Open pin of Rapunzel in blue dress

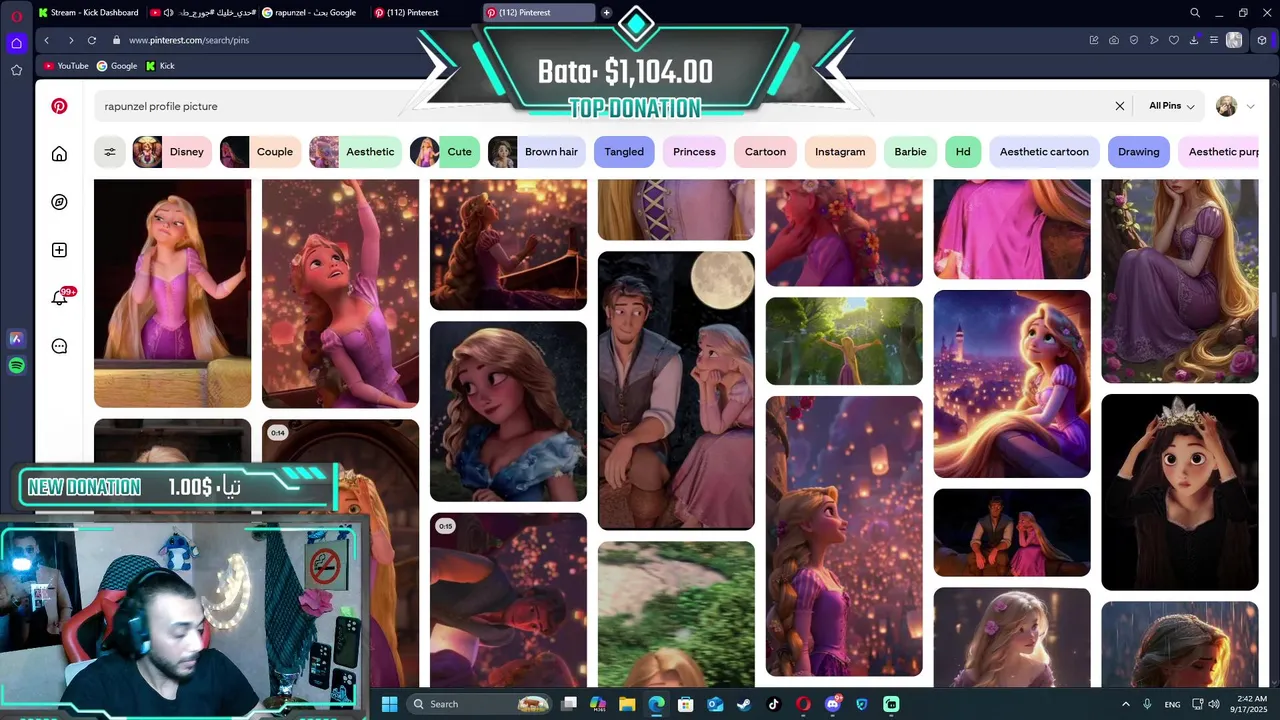pos(508,411)
